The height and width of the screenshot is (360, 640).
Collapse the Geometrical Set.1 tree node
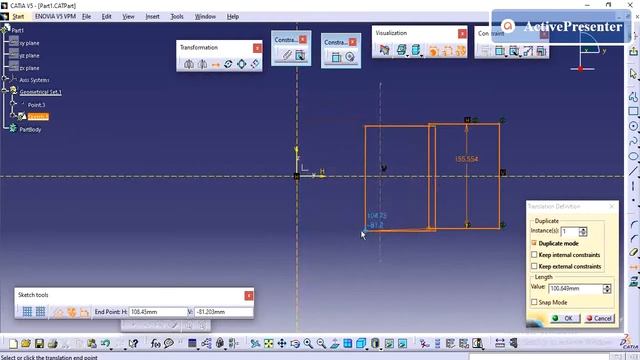point(5,90)
